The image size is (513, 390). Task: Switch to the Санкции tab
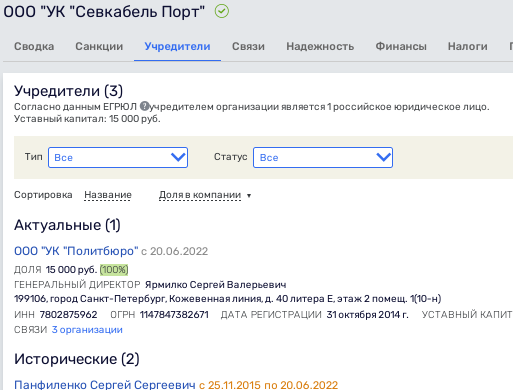(99, 46)
